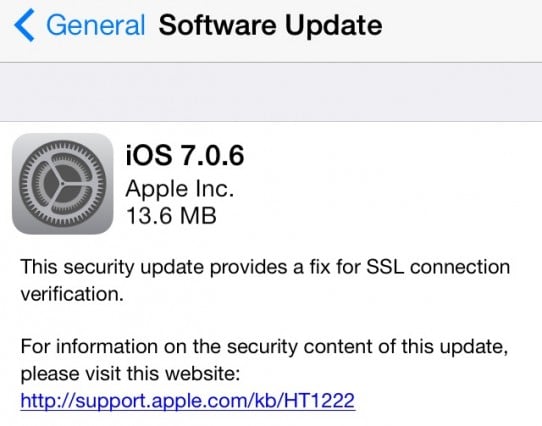Viewport: 542px width, 426px height.
Task: Click the word SSL in description
Action: click(x=385, y=267)
